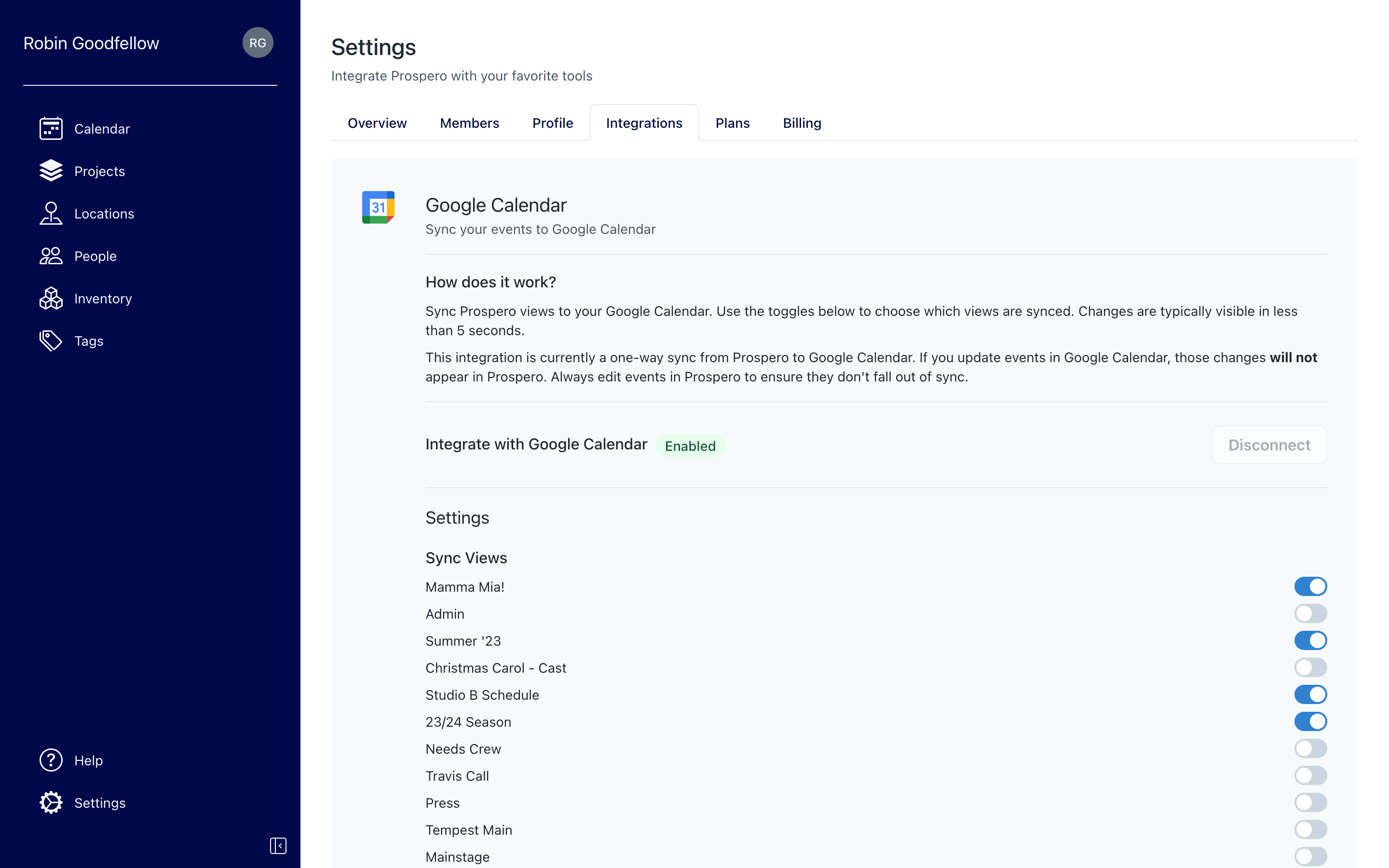
Task: Toggle the Summer '23 sync view off
Action: [x=1310, y=640]
